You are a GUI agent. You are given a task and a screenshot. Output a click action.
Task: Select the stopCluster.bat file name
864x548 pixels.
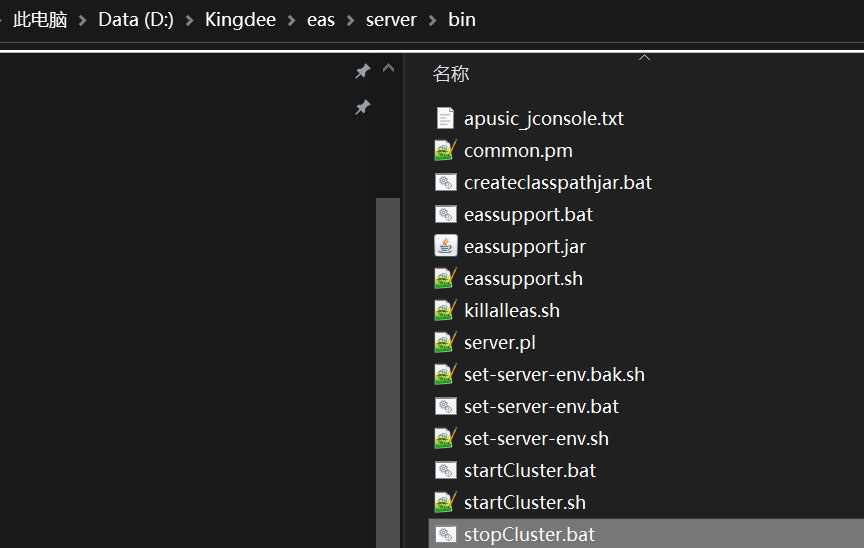pos(529,534)
